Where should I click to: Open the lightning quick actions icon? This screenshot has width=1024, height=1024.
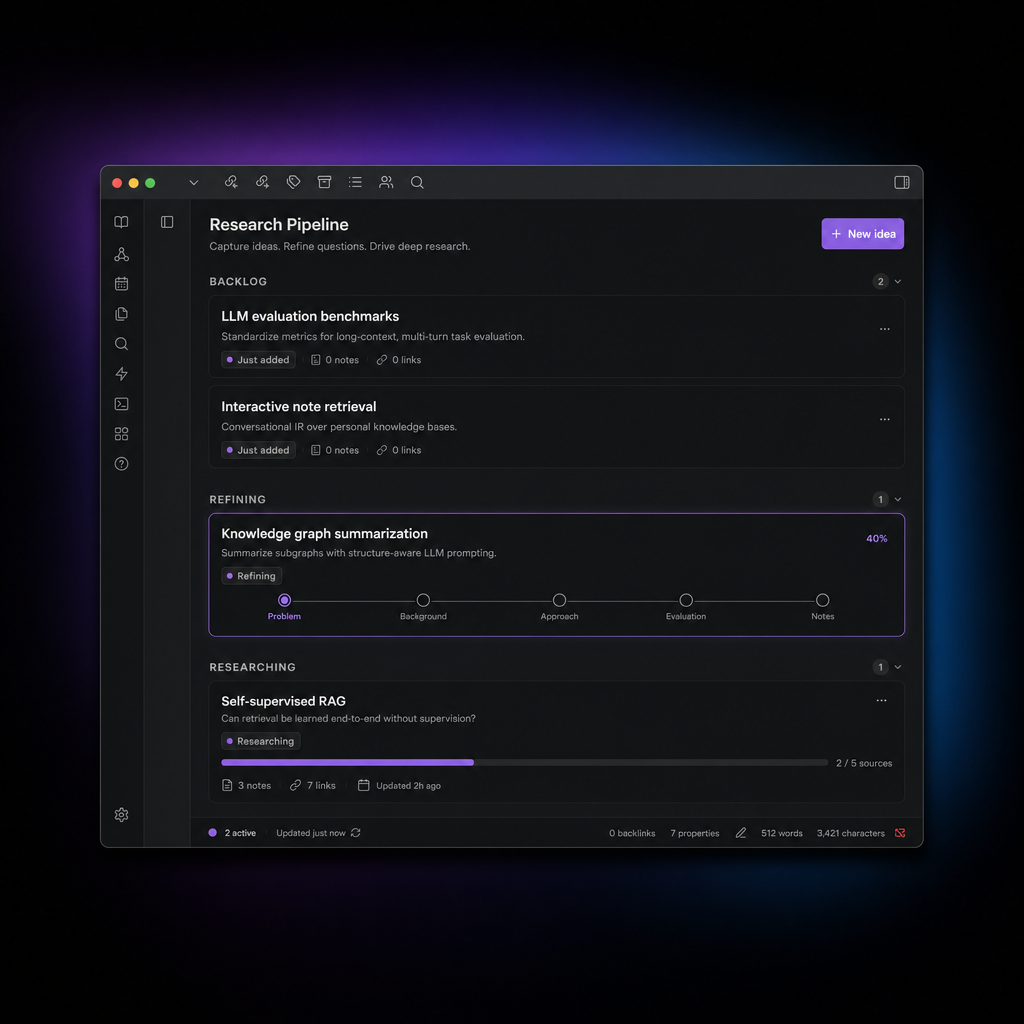[121, 374]
